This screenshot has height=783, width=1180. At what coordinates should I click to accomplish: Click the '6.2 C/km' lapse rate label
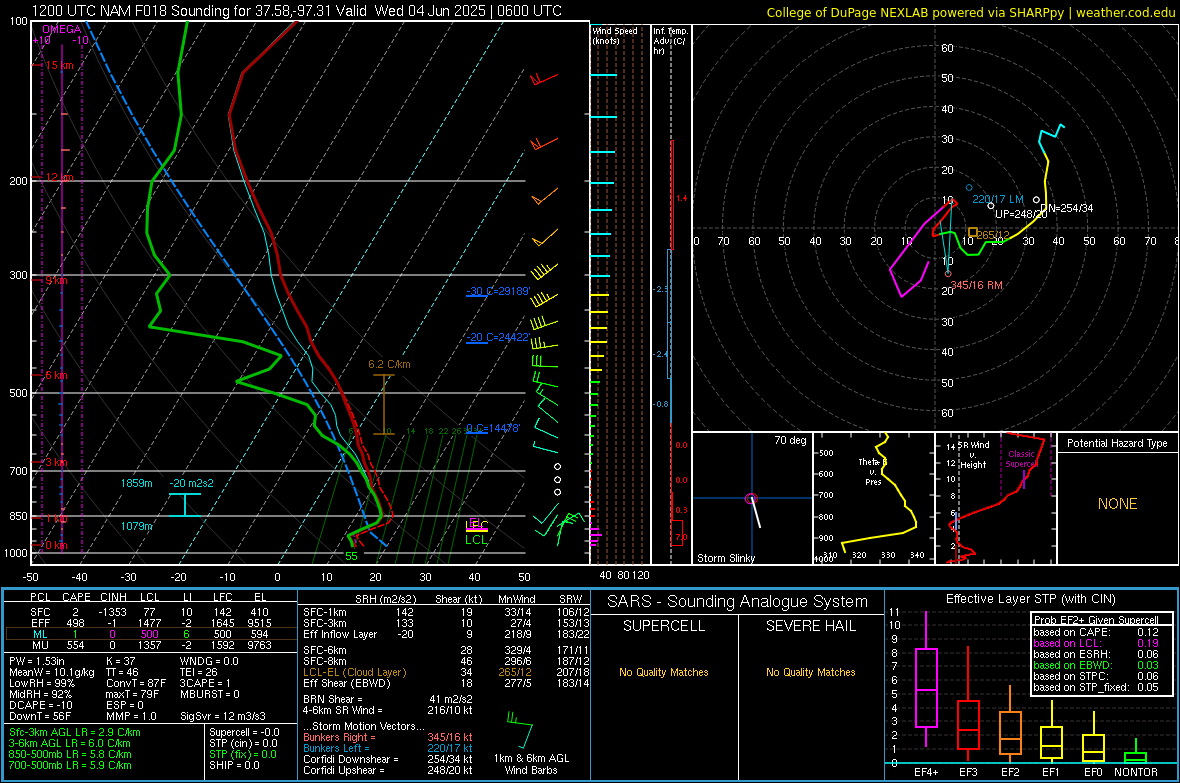coord(389,364)
